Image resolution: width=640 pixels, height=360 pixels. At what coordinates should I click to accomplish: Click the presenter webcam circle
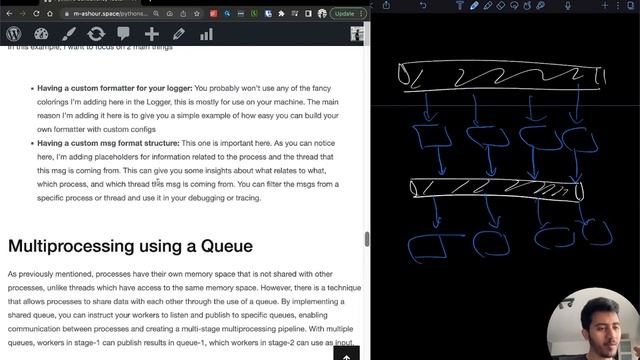click(x=593, y=324)
